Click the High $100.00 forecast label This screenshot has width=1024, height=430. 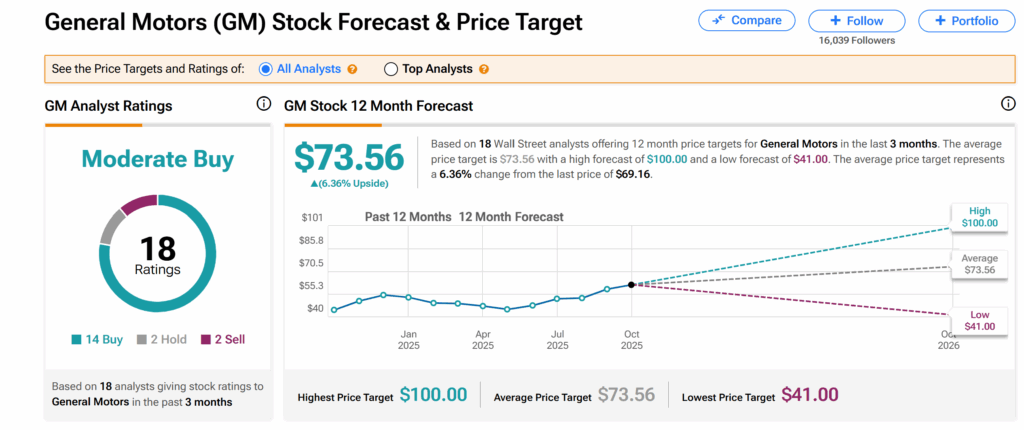pos(979,216)
